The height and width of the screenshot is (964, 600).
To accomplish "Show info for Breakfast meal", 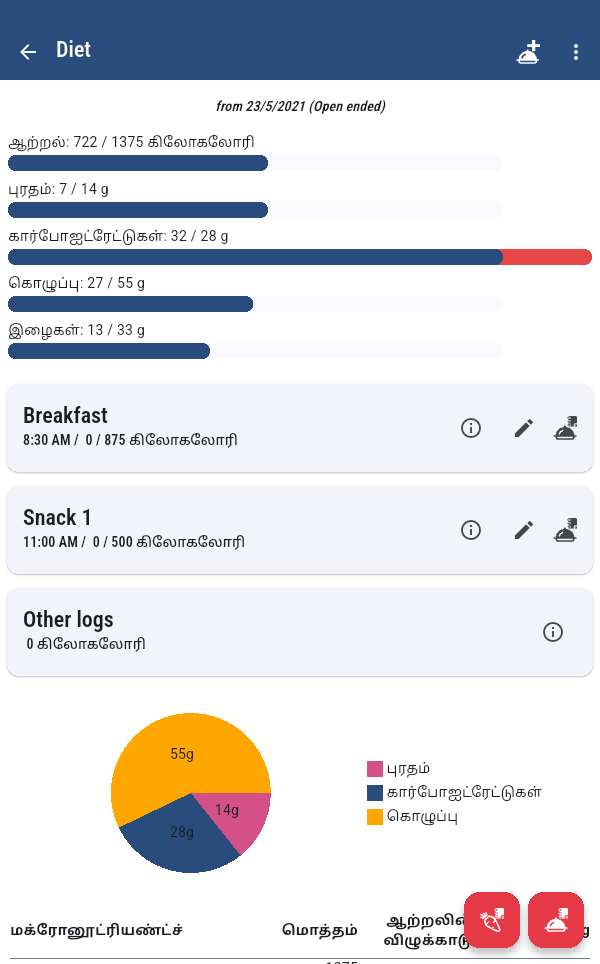I will (471, 428).
